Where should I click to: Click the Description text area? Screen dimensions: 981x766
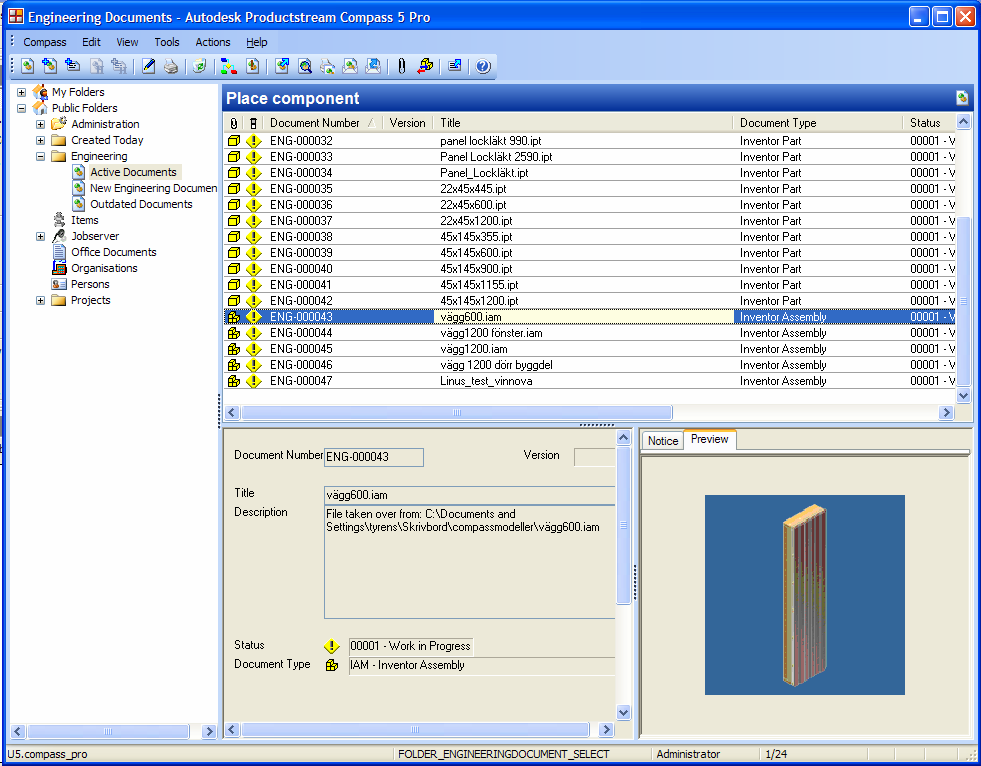(469, 562)
